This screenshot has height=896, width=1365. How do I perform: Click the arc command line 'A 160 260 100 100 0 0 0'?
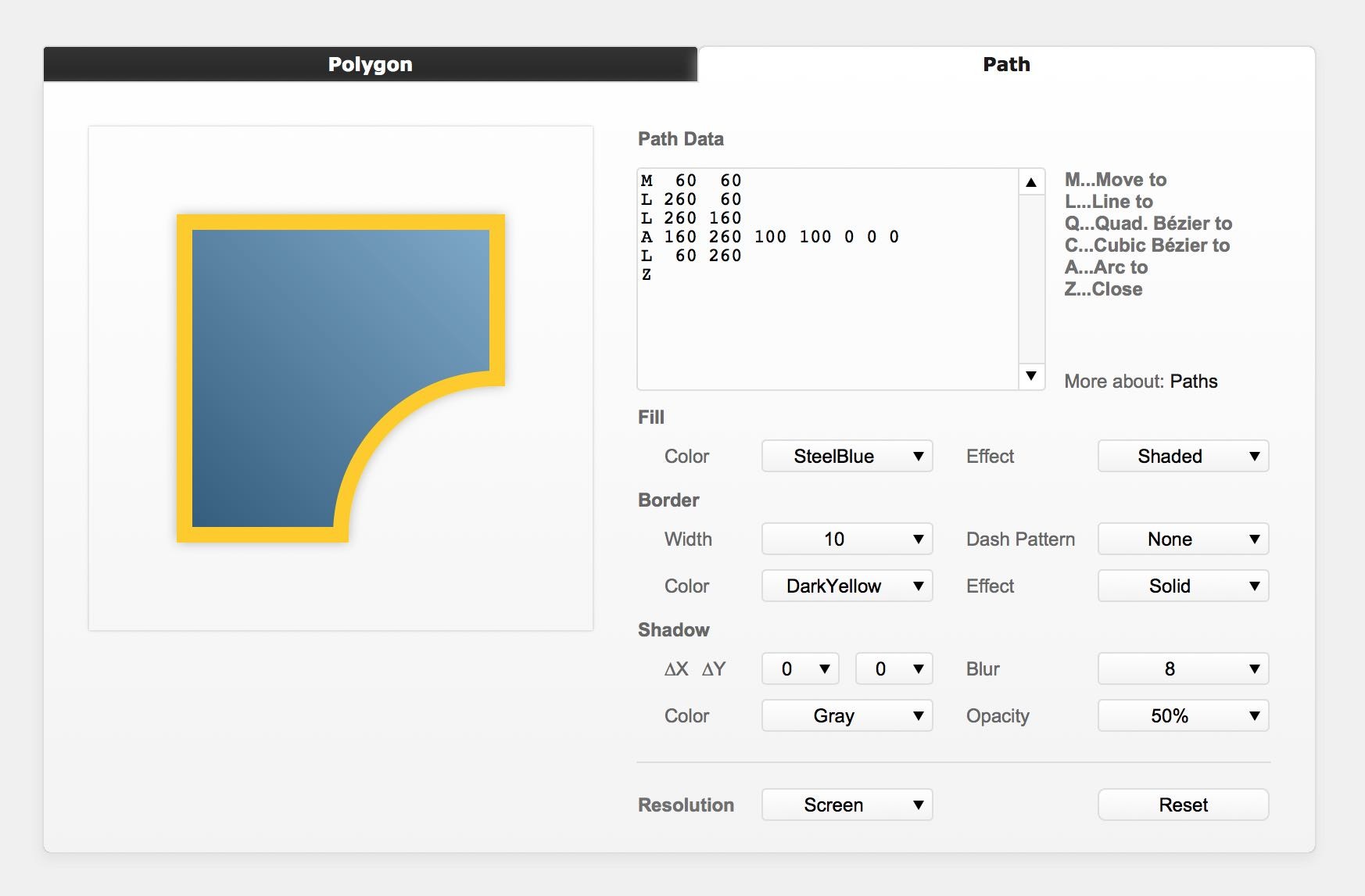pos(770,237)
